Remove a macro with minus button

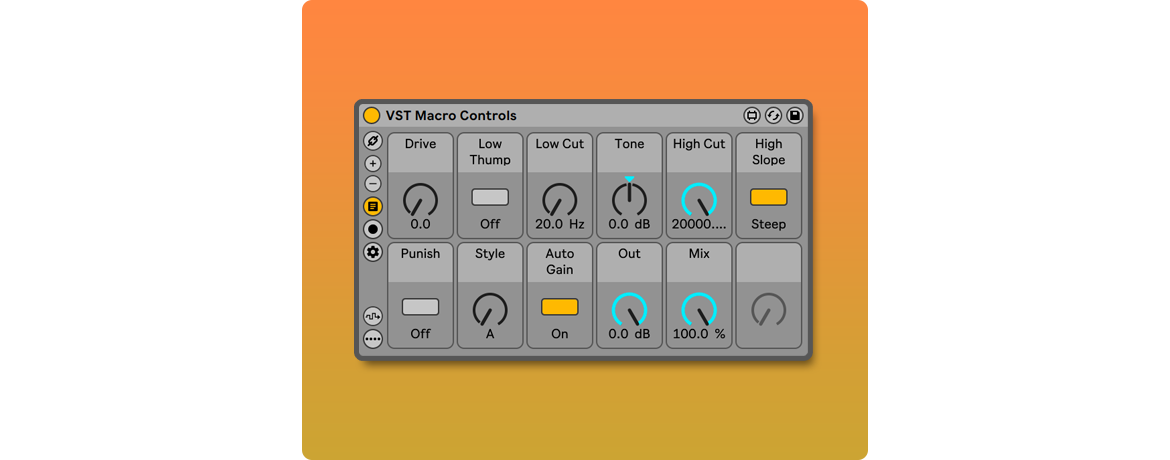pyautogui.click(x=373, y=184)
